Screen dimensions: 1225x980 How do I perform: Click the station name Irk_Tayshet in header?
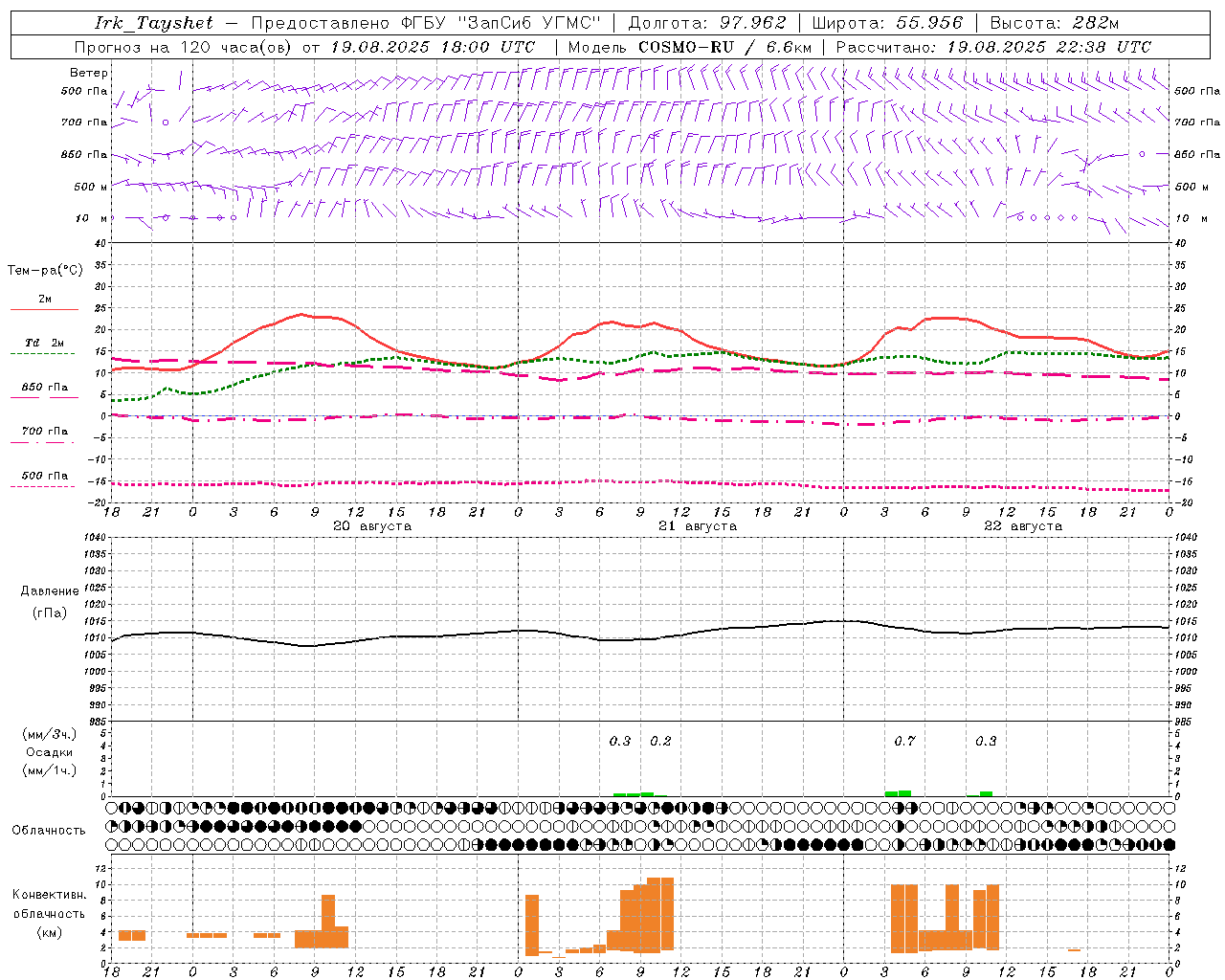pos(154,23)
